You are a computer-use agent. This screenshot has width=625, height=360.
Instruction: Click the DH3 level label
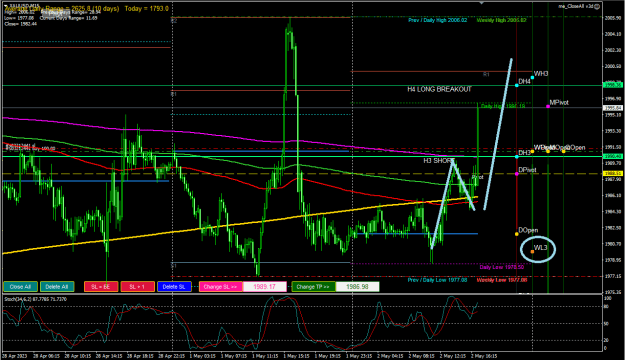(x=524, y=153)
